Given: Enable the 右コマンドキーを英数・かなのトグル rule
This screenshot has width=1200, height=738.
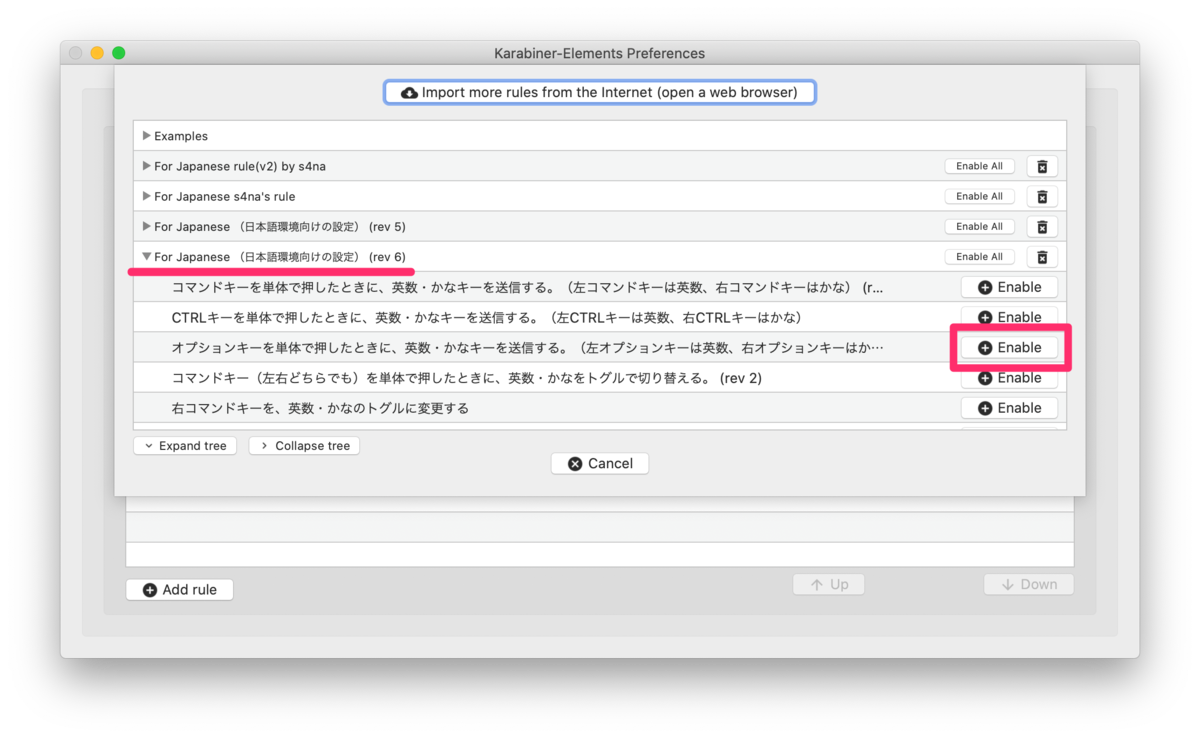Looking at the screenshot, I should (x=1009, y=408).
